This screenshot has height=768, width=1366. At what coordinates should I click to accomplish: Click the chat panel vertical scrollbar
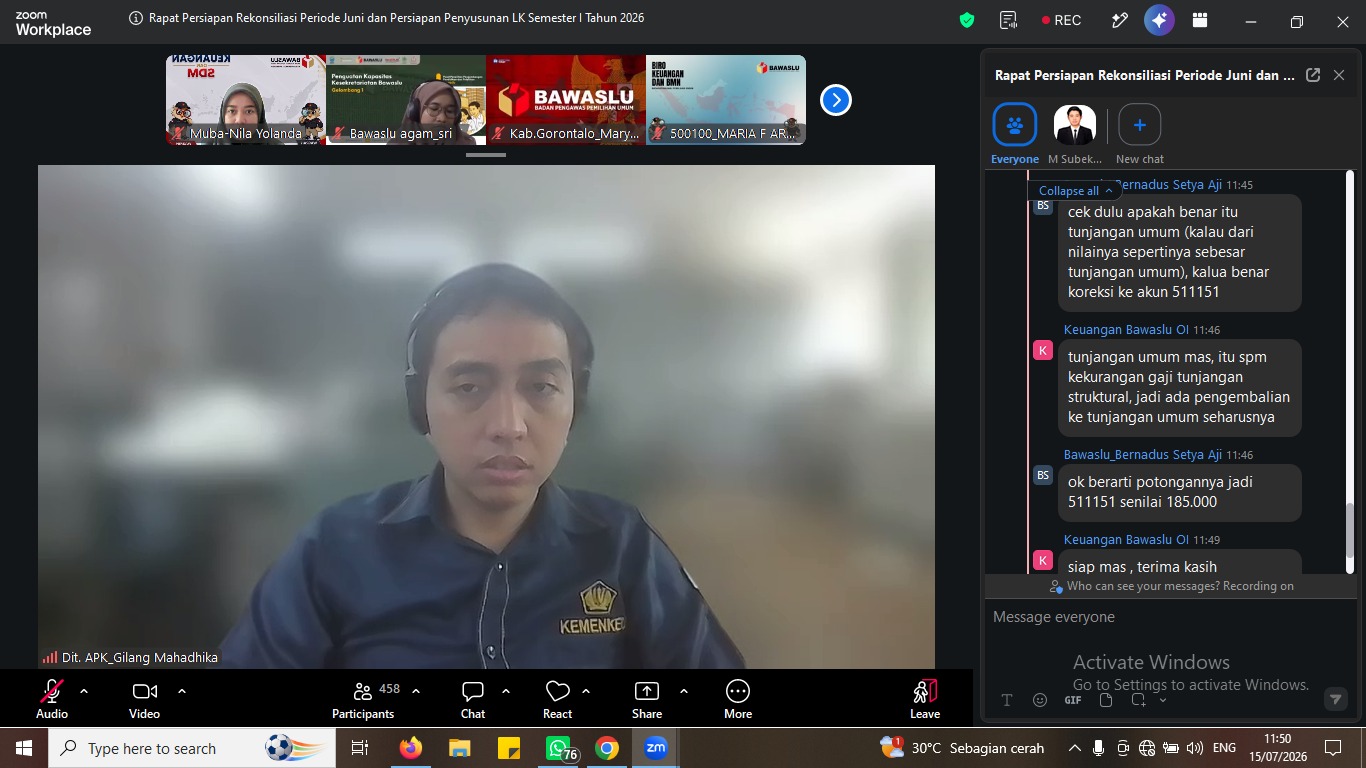[x=1349, y=530]
